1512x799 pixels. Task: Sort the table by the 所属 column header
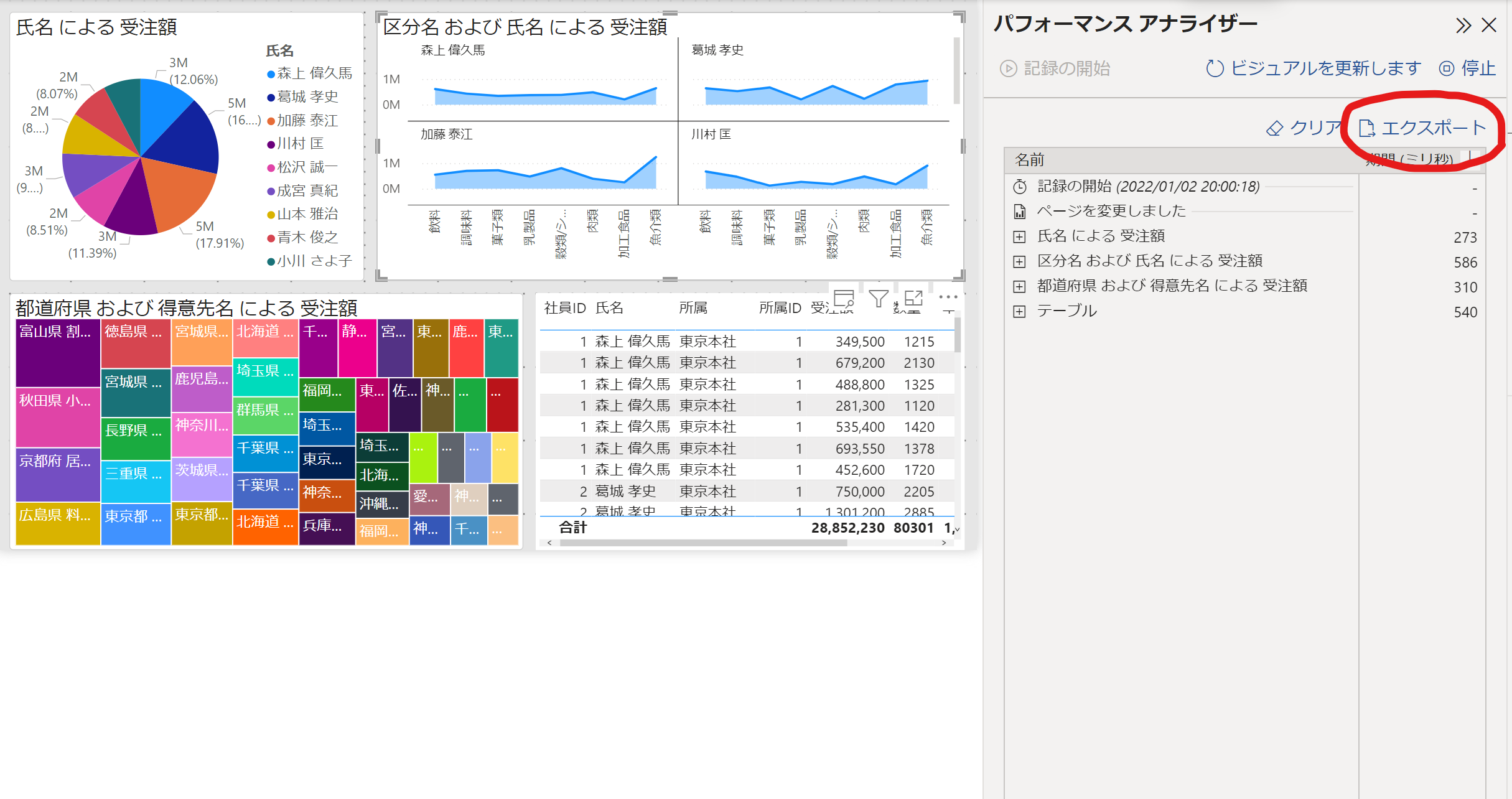tap(693, 308)
